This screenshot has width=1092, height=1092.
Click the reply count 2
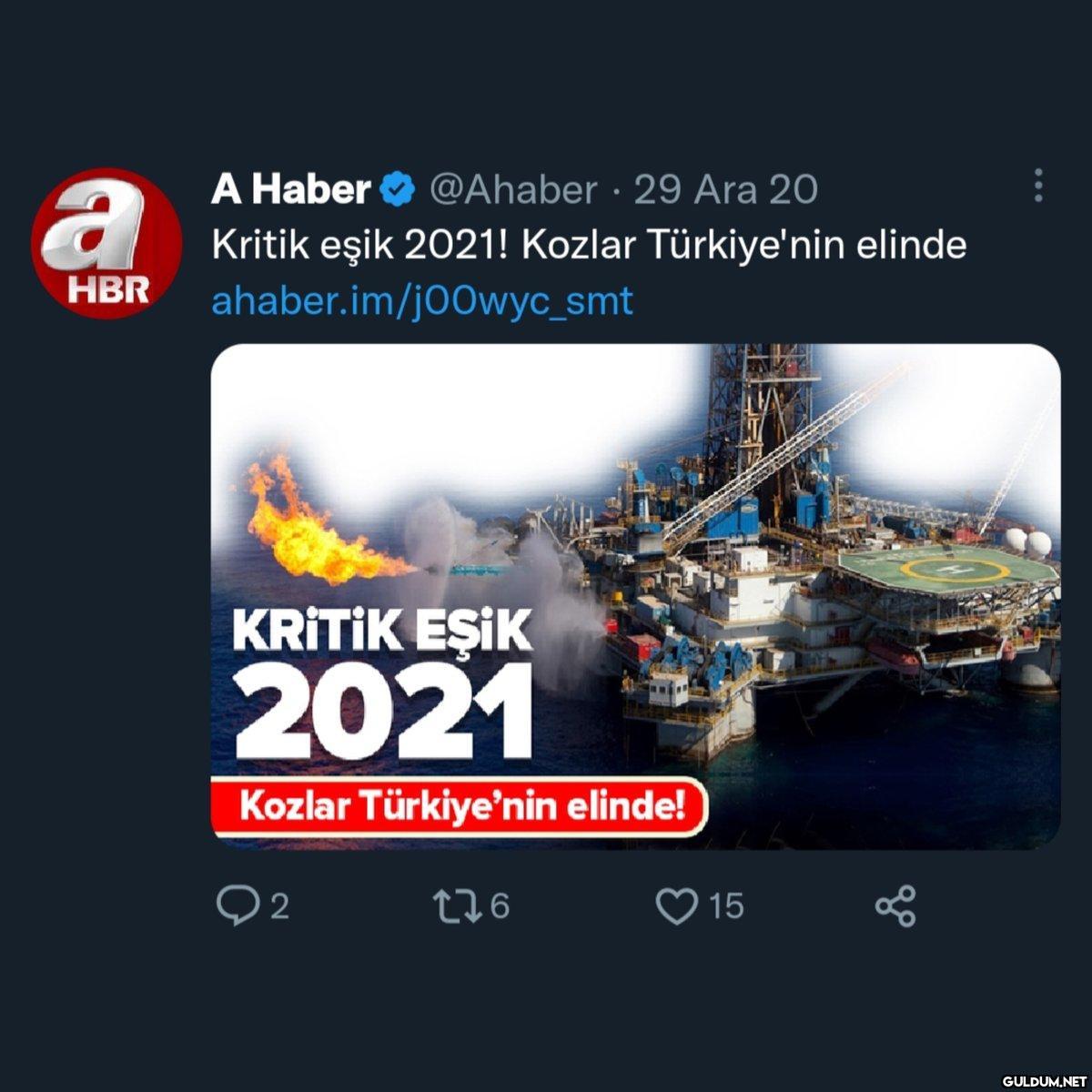tap(279, 906)
